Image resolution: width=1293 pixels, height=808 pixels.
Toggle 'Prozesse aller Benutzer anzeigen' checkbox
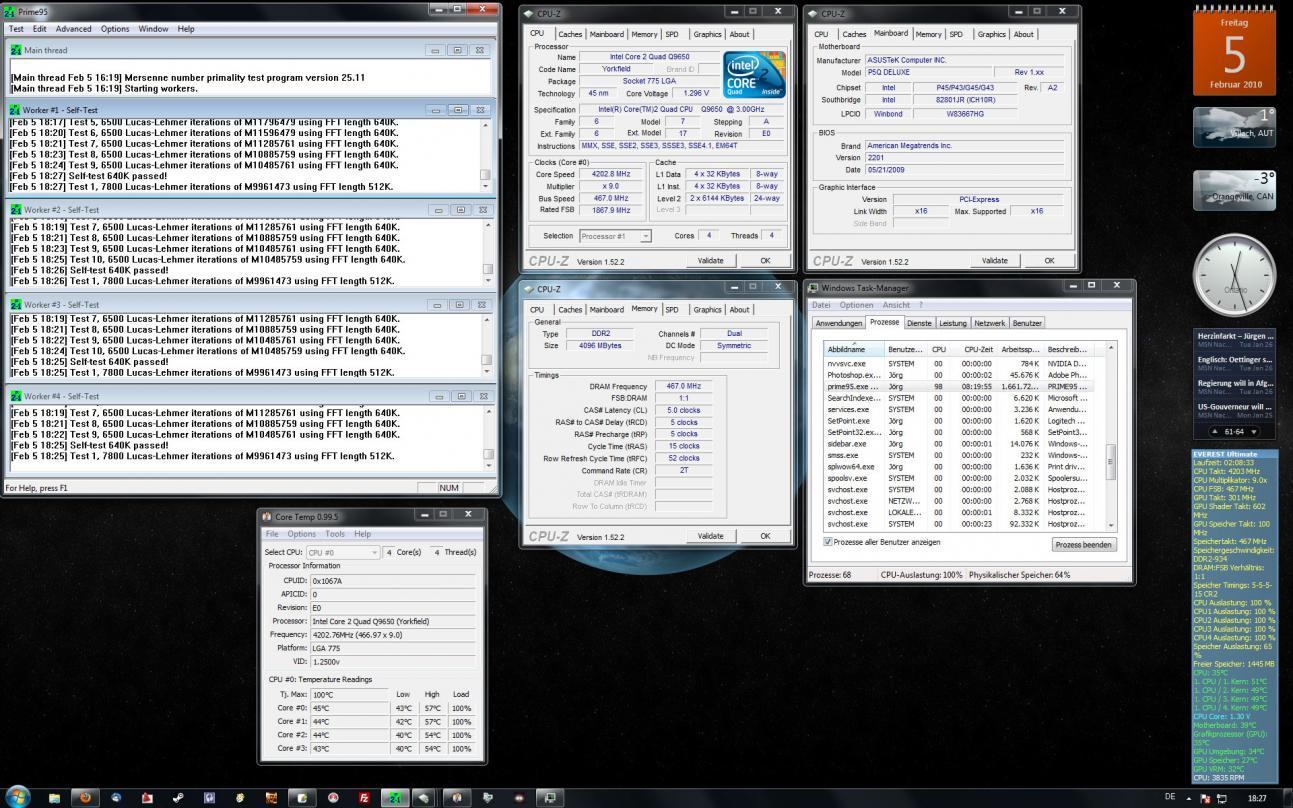828,542
